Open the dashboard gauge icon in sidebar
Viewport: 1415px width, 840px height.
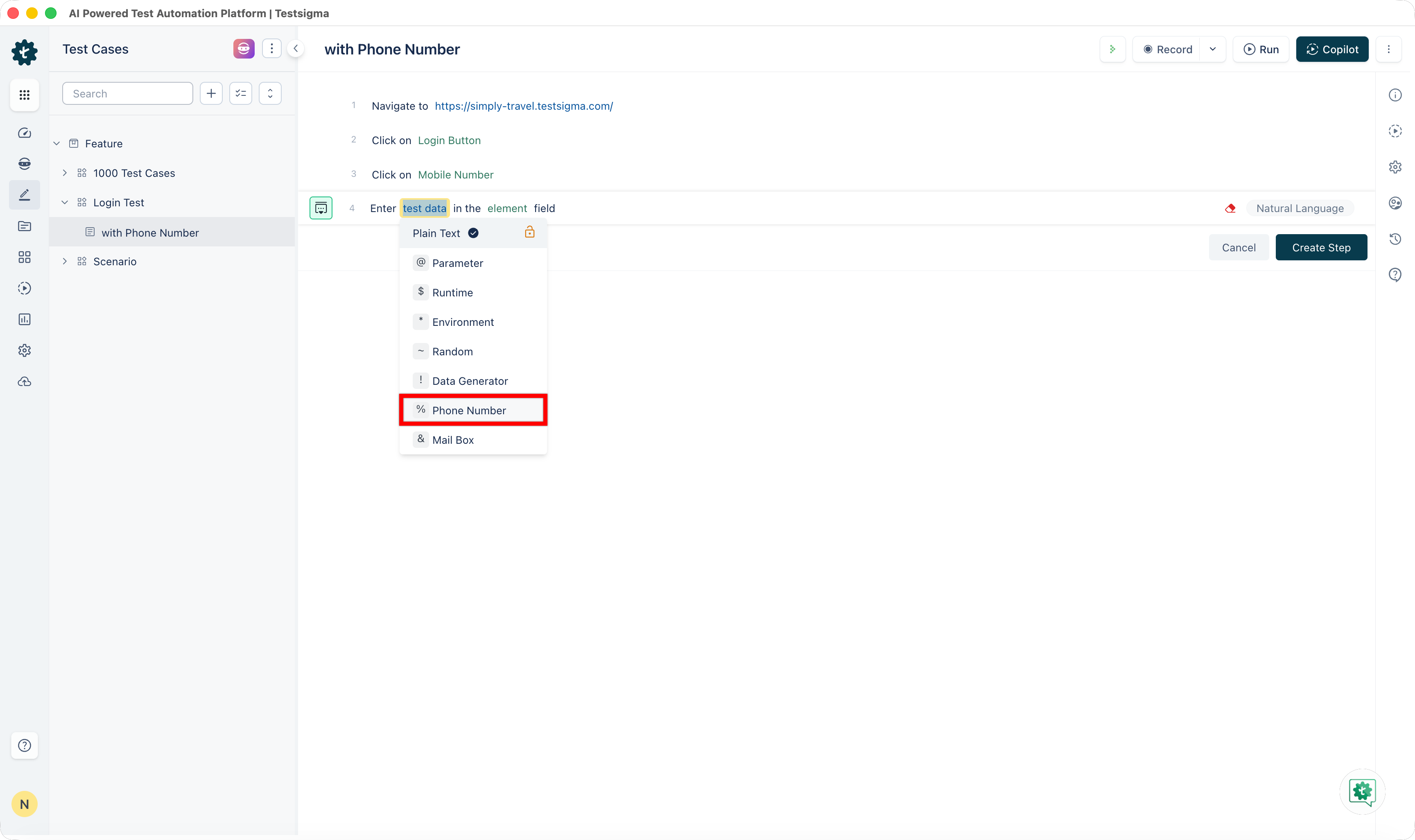tap(24, 133)
